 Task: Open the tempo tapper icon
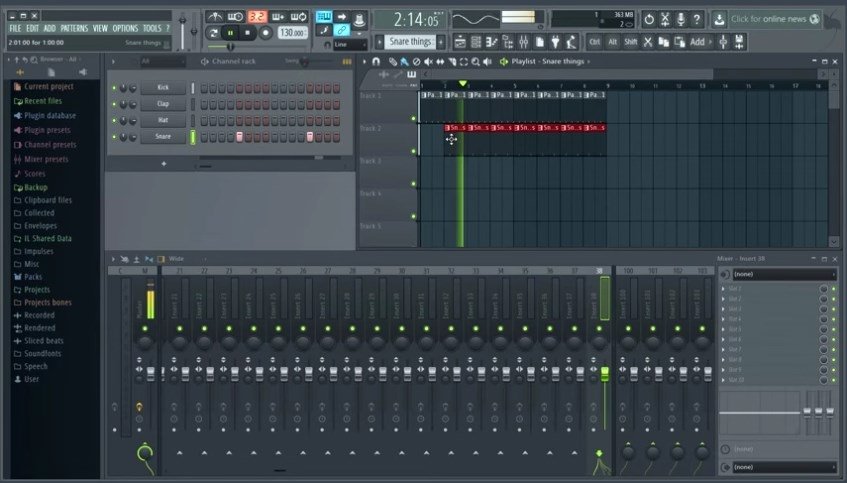(x=571, y=42)
